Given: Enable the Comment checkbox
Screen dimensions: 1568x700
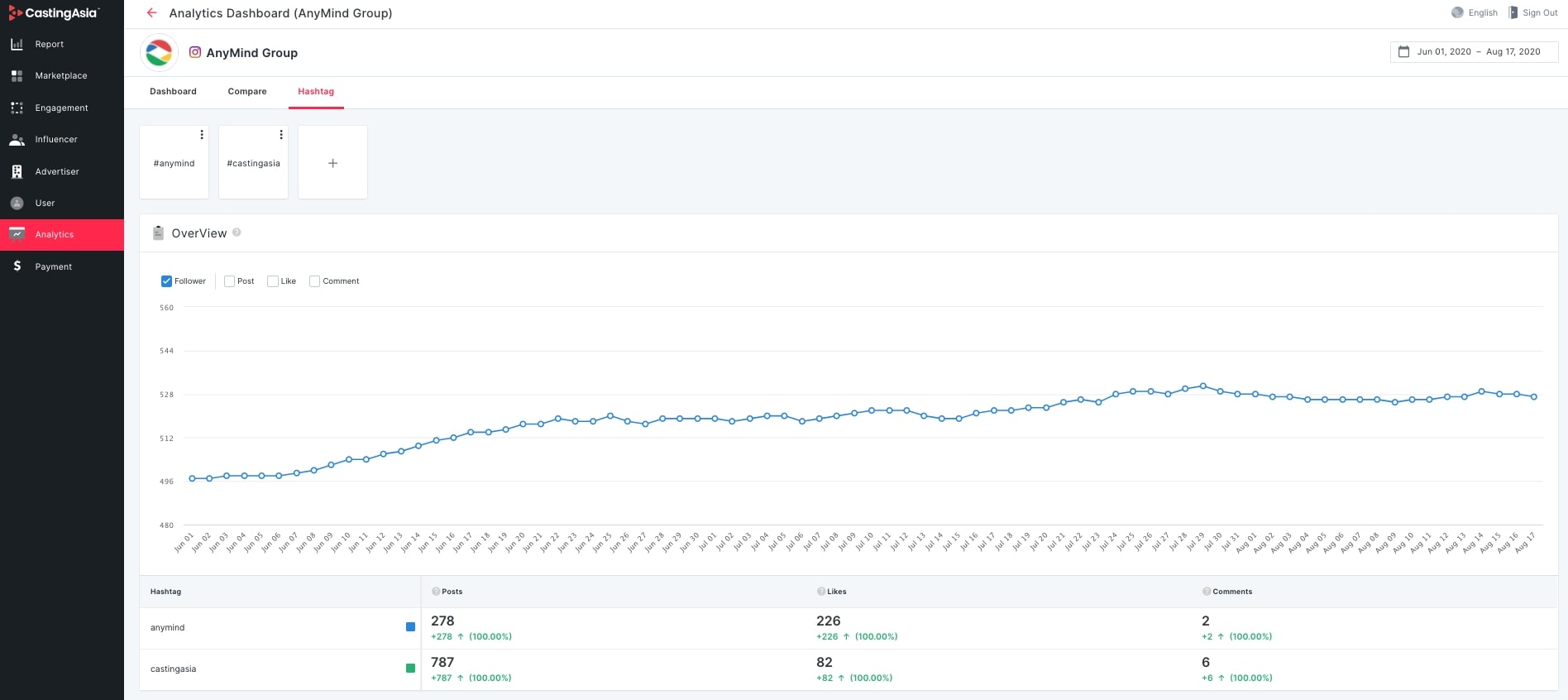Looking at the screenshot, I should point(314,281).
